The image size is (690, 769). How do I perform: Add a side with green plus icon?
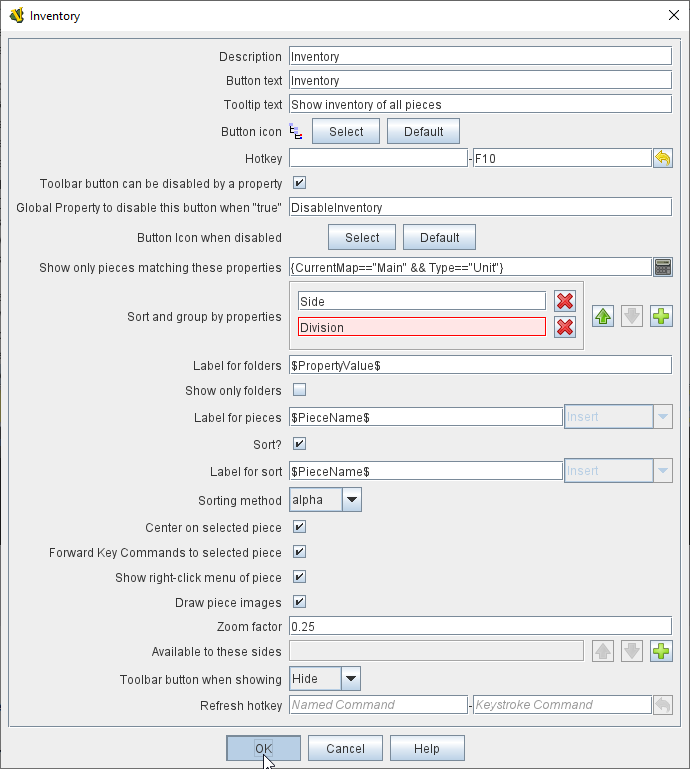pyautogui.click(x=661, y=651)
